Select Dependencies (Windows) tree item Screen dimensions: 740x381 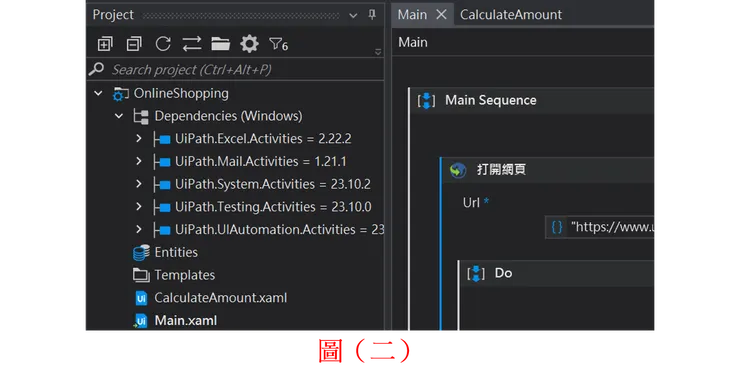(x=228, y=116)
